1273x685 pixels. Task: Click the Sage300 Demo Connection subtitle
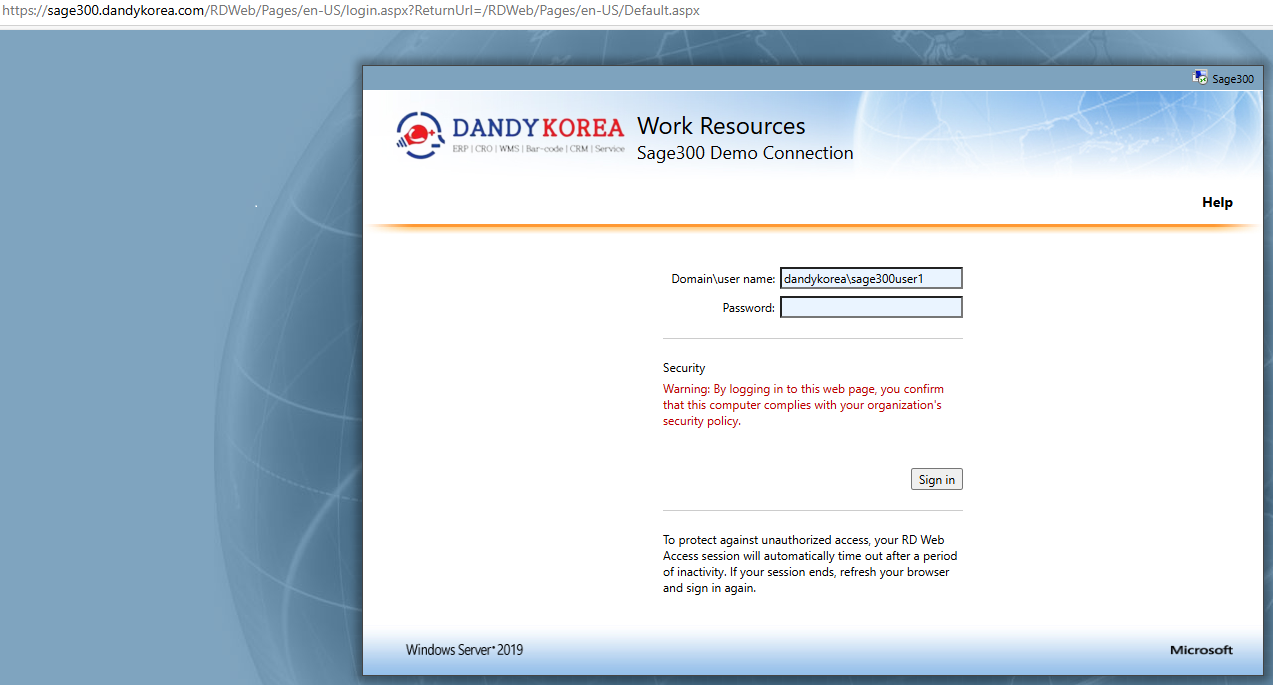(745, 153)
